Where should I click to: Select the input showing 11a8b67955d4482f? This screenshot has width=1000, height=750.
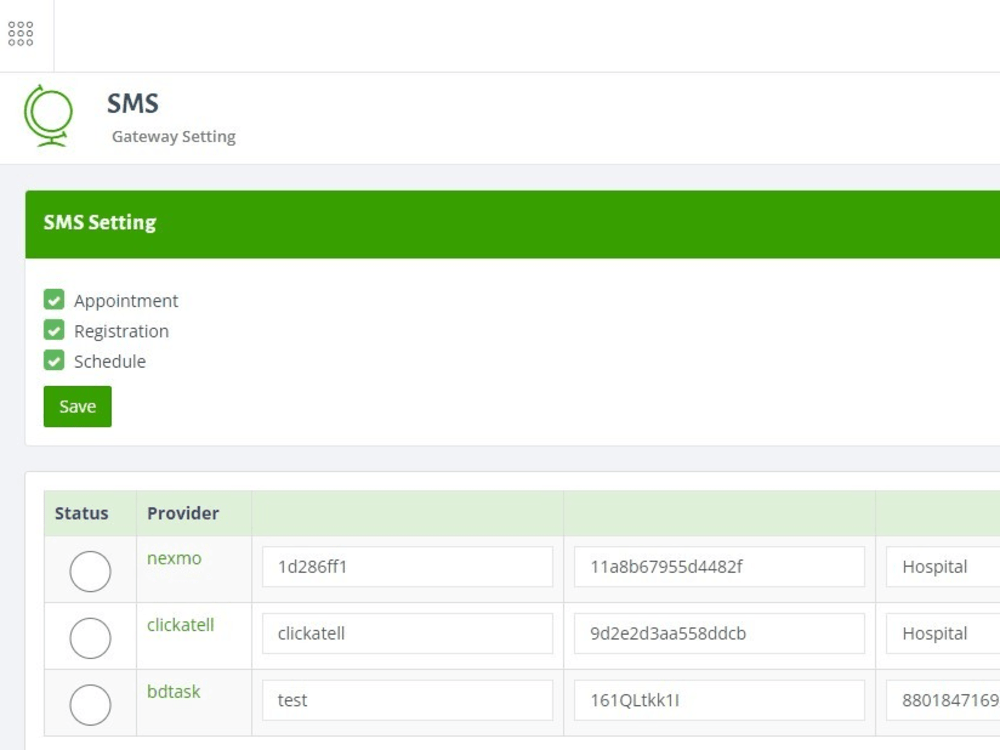718,566
